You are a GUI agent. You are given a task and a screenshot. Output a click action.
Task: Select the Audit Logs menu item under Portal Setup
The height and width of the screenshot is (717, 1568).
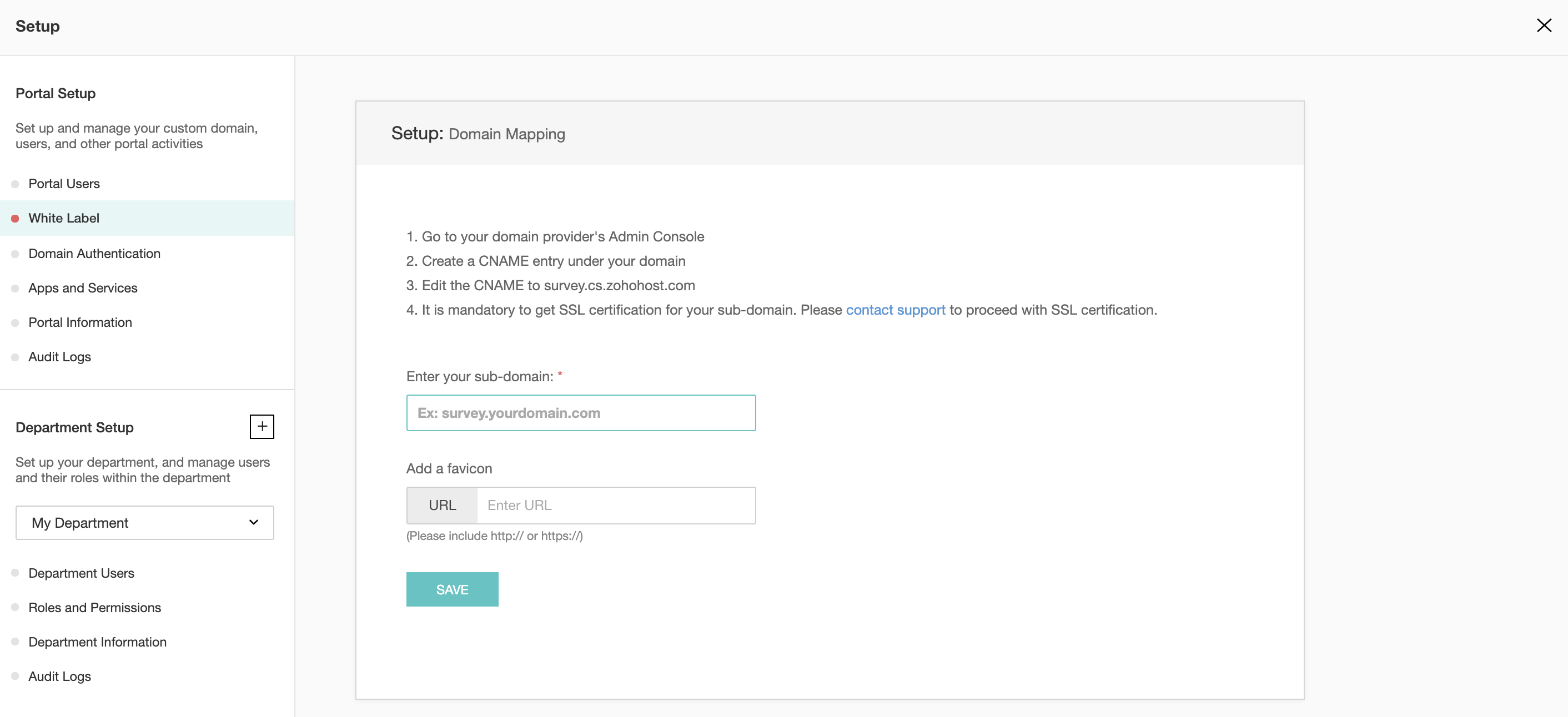[60, 356]
